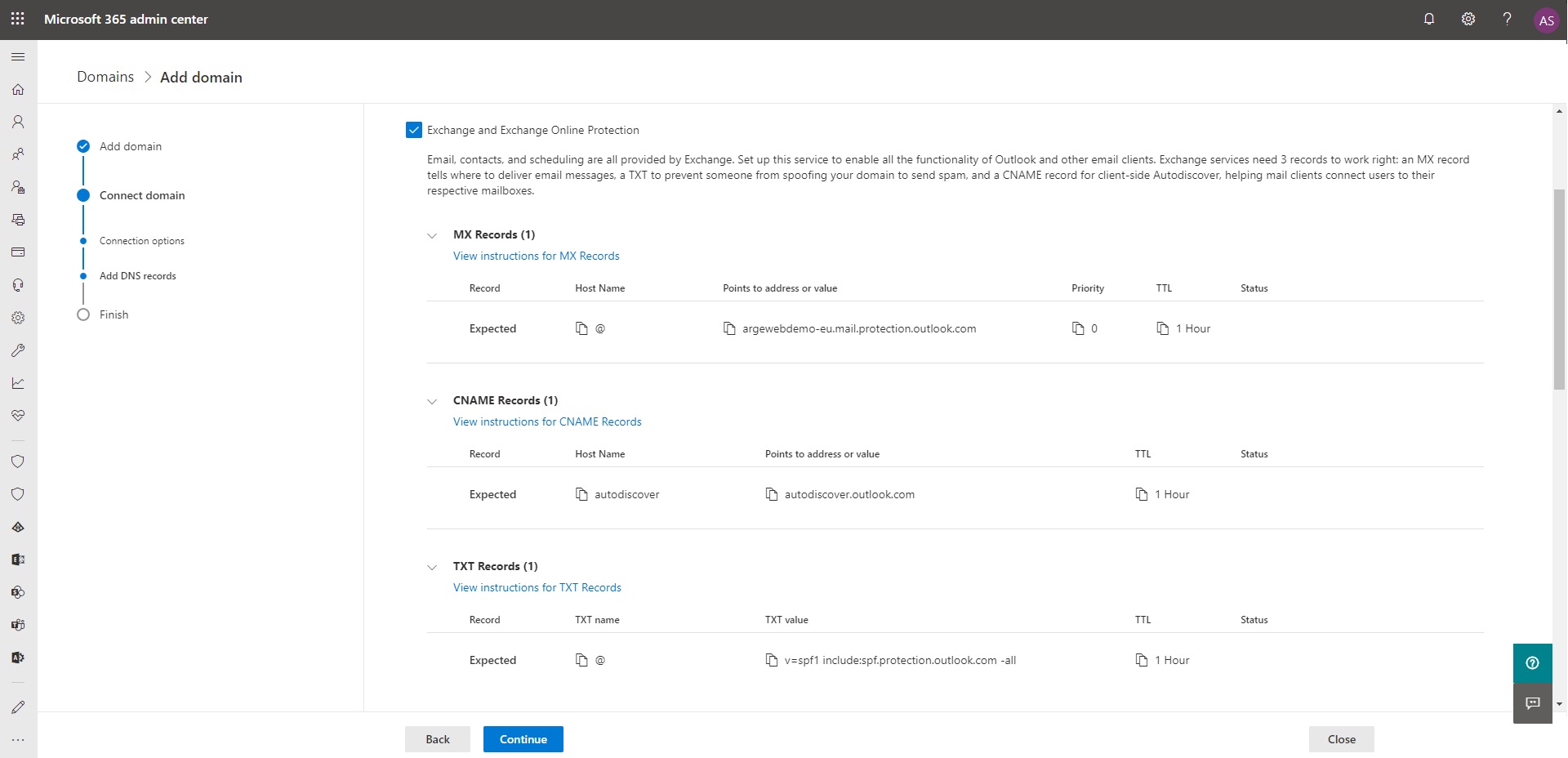Click the Continue button
Image resolution: width=1568 pixels, height=758 pixels.
coord(523,739)
